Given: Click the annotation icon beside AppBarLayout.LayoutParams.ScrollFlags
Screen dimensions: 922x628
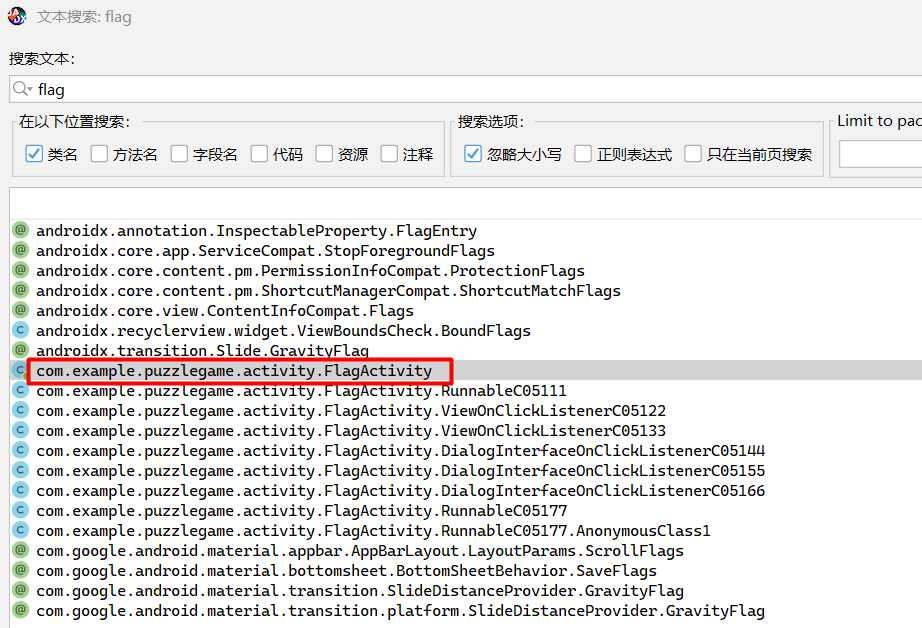Looking at the screenshot, I should (20, 550).
